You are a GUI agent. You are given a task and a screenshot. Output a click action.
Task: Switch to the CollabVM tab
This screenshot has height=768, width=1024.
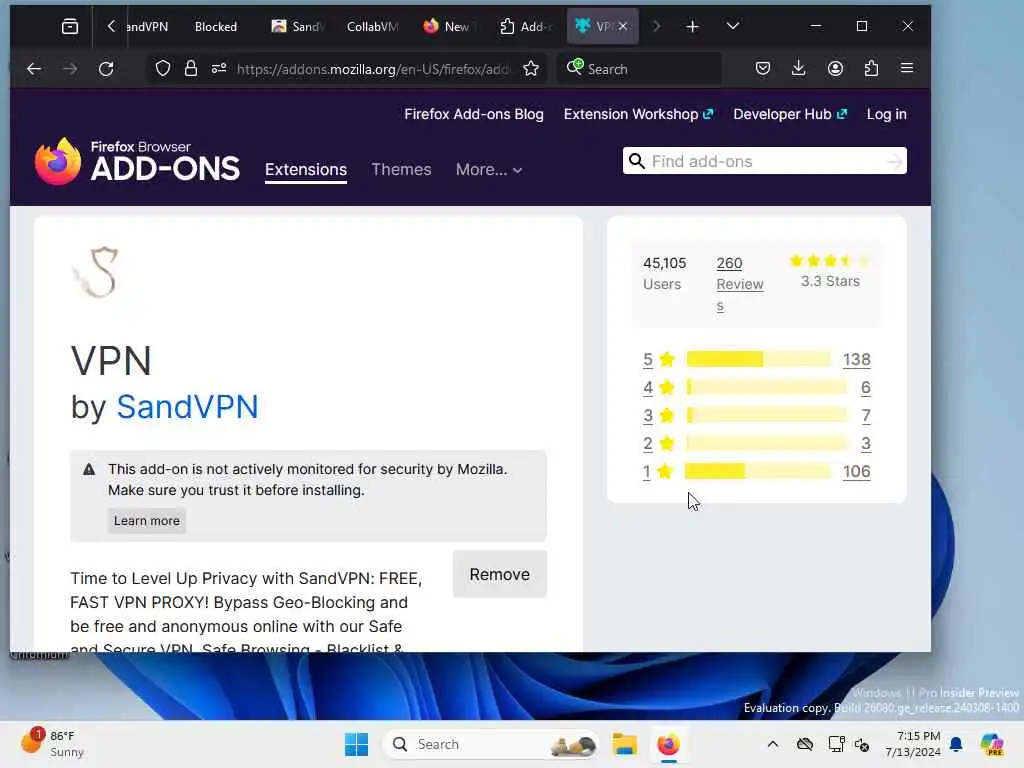point(372,26)
